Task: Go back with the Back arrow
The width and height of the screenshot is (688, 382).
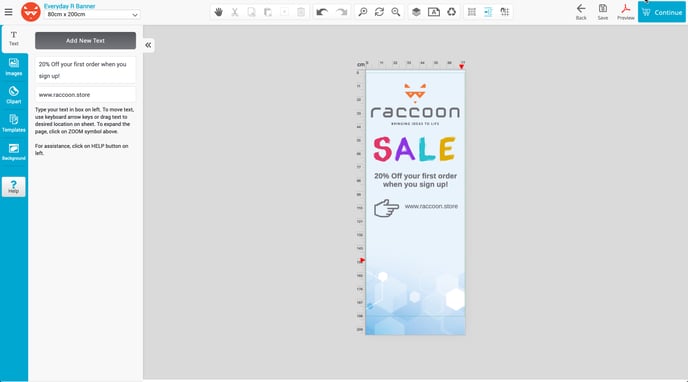Action: pyautogui.click(x=581, y=12)
